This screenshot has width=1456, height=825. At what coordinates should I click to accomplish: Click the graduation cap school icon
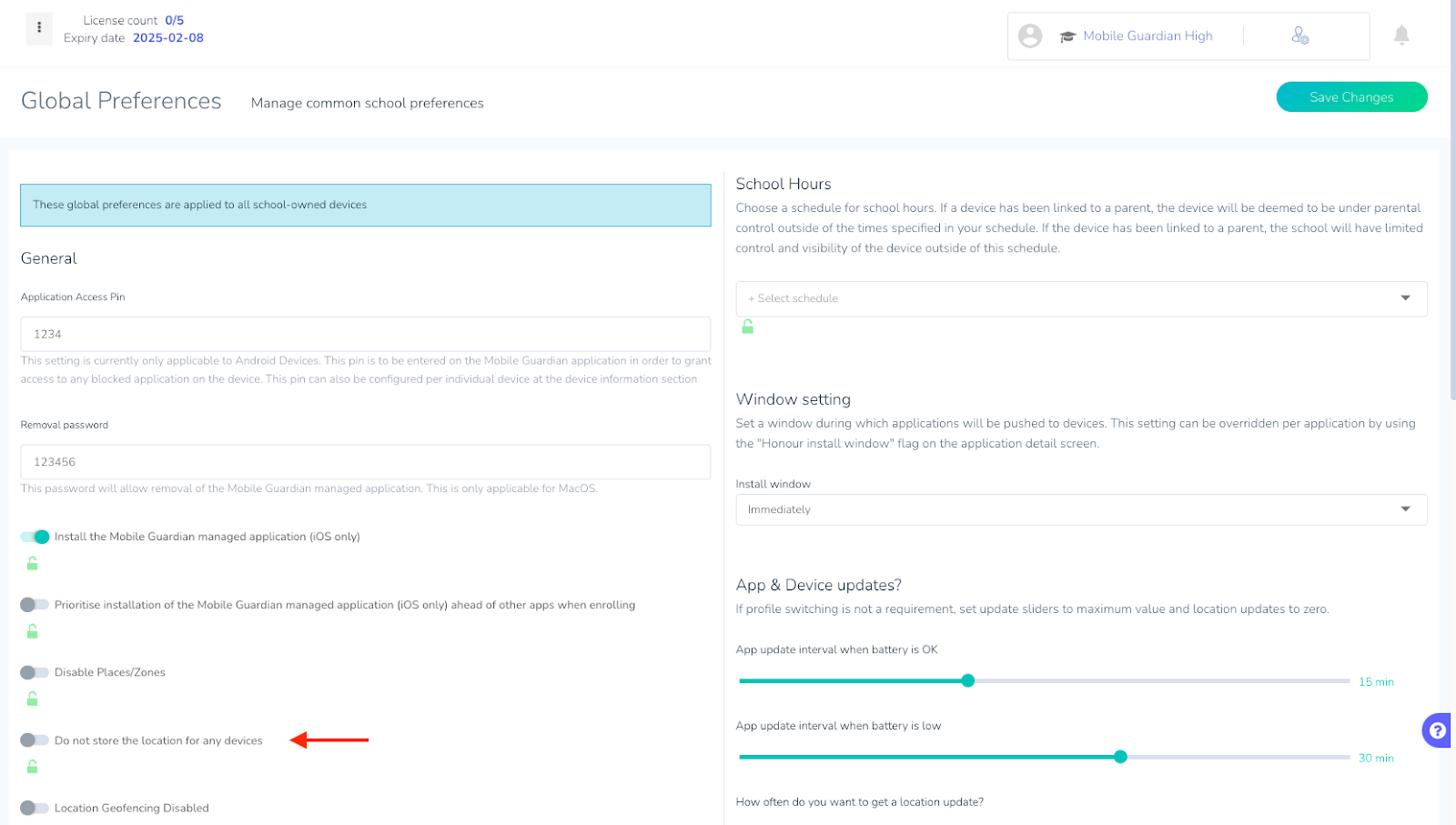click(x=1067, y=36)
